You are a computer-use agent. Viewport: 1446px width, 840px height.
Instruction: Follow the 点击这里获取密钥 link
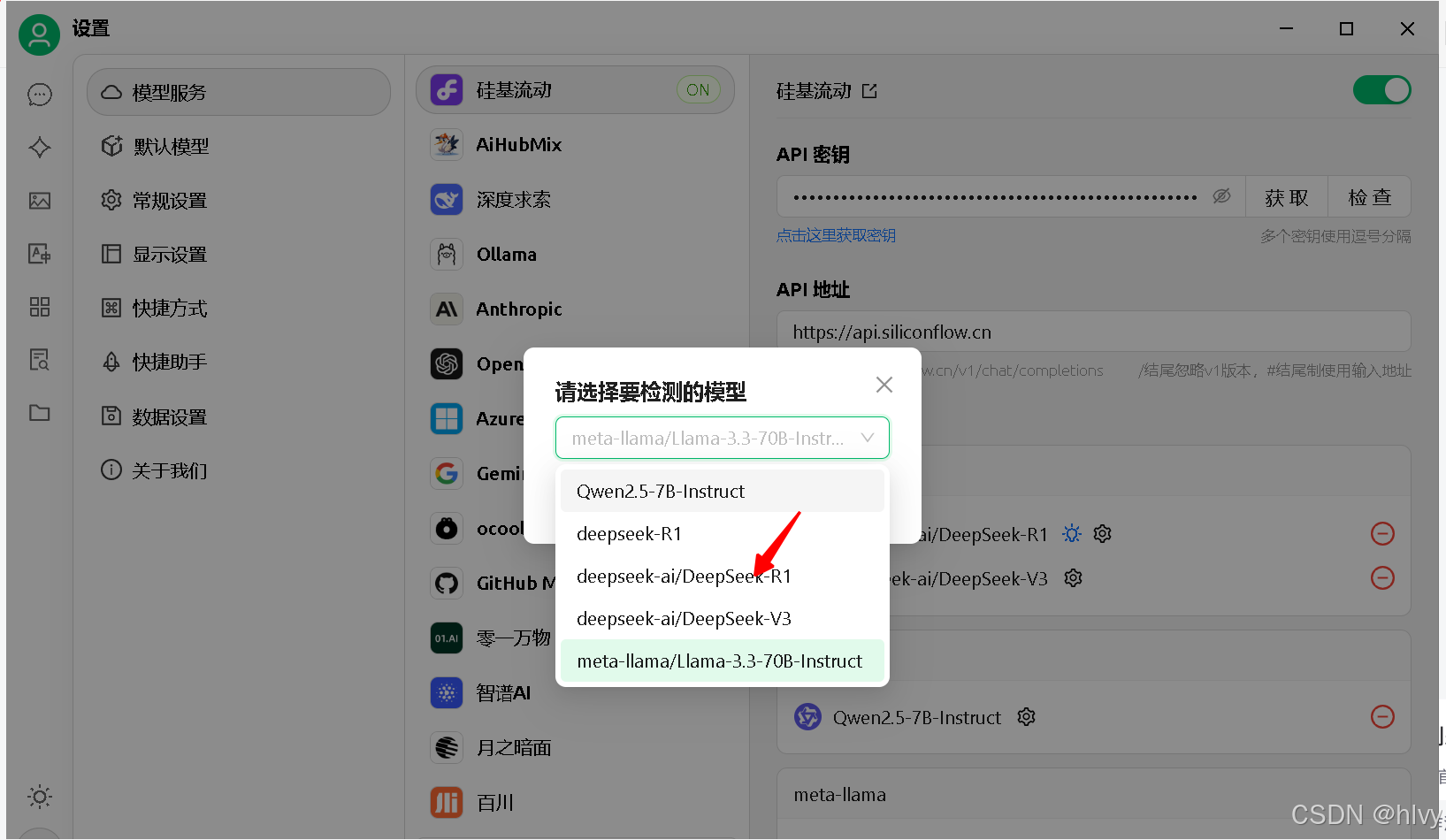[837, 236]
